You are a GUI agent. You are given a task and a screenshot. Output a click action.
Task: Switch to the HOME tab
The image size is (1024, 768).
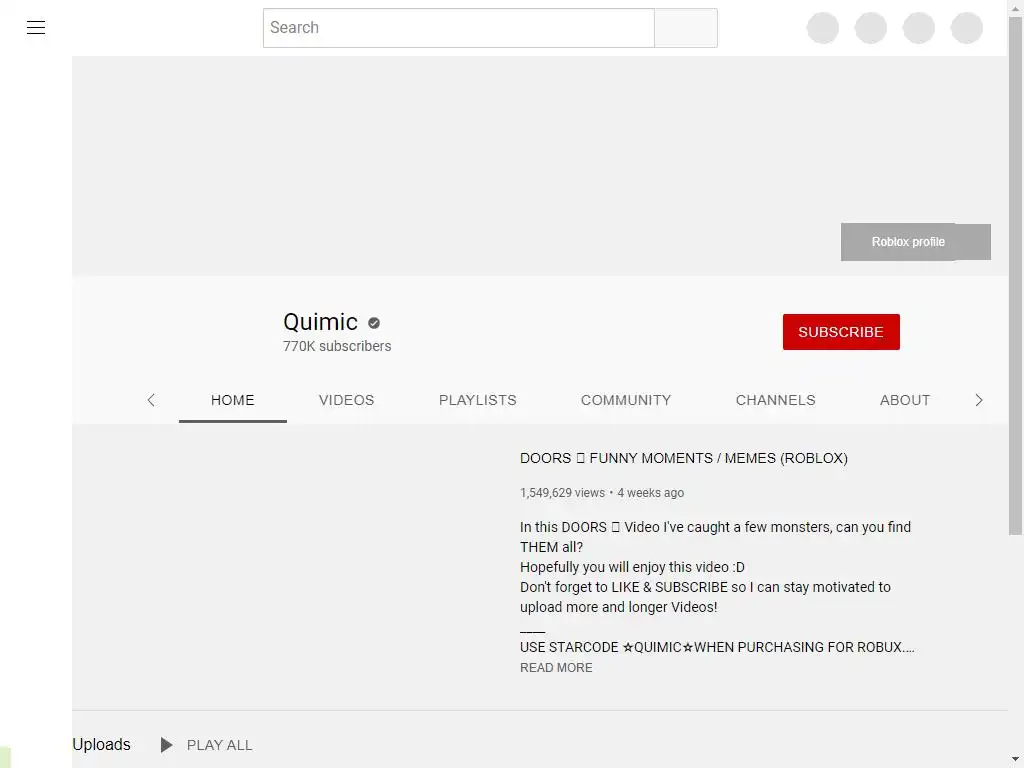[x=232, y=400]
